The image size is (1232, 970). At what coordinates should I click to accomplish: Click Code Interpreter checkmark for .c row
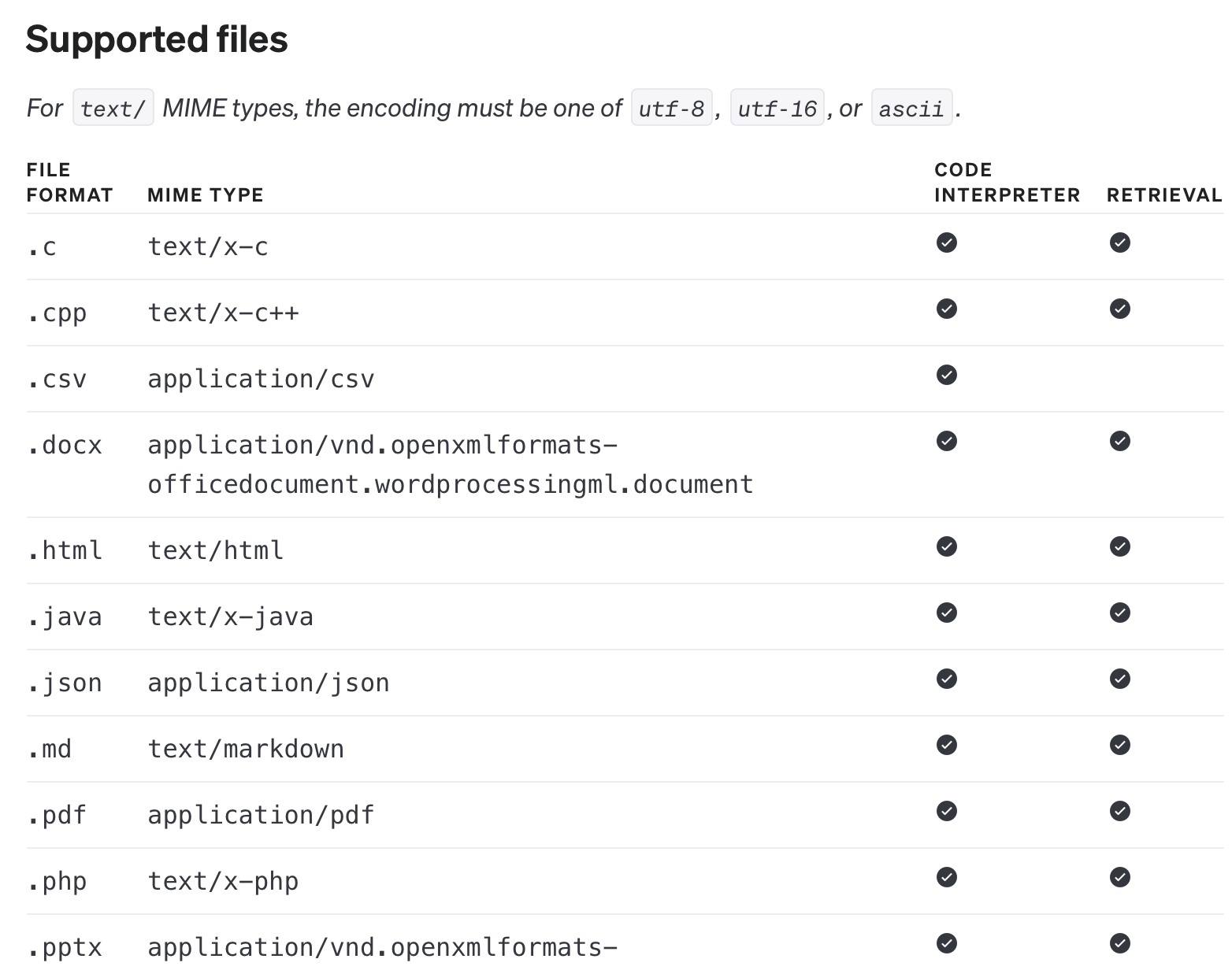click(947, 242)
